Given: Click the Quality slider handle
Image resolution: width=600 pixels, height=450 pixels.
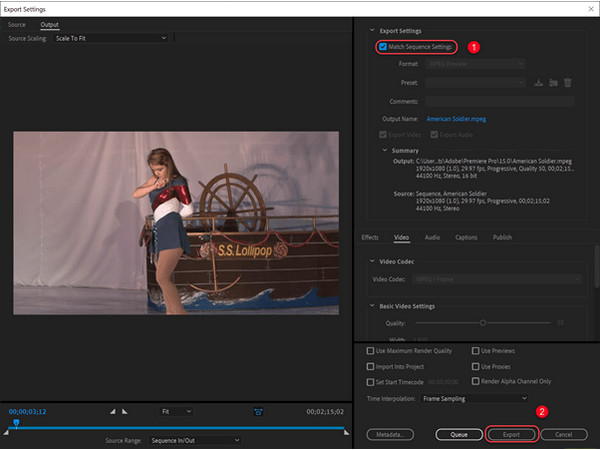Looking at the screenshot, I should click(483, 323).
